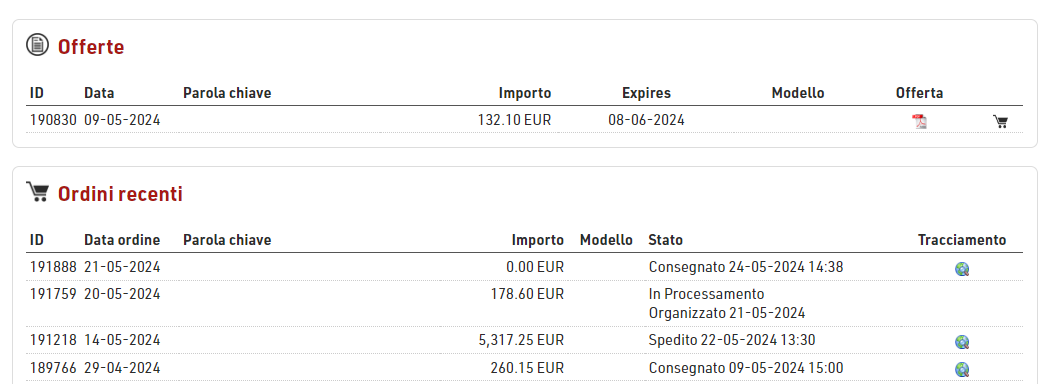Select offer ID 190830
Image resolution: width=1050 pixels, height=384 pixels.
click(x=53, y=120)
